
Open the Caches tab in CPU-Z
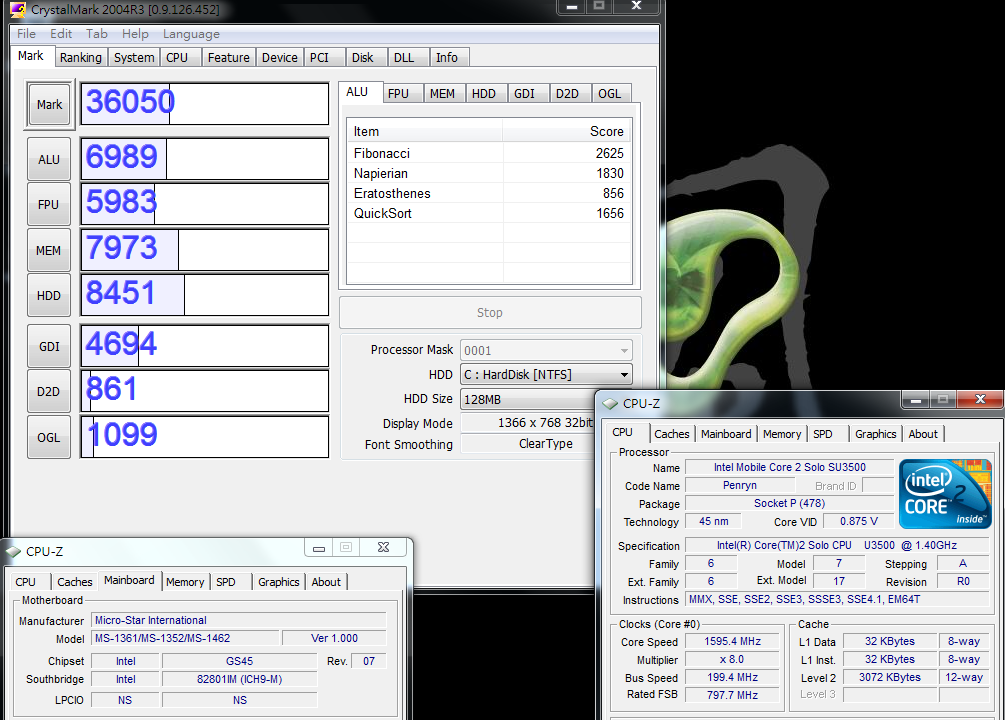671,434
